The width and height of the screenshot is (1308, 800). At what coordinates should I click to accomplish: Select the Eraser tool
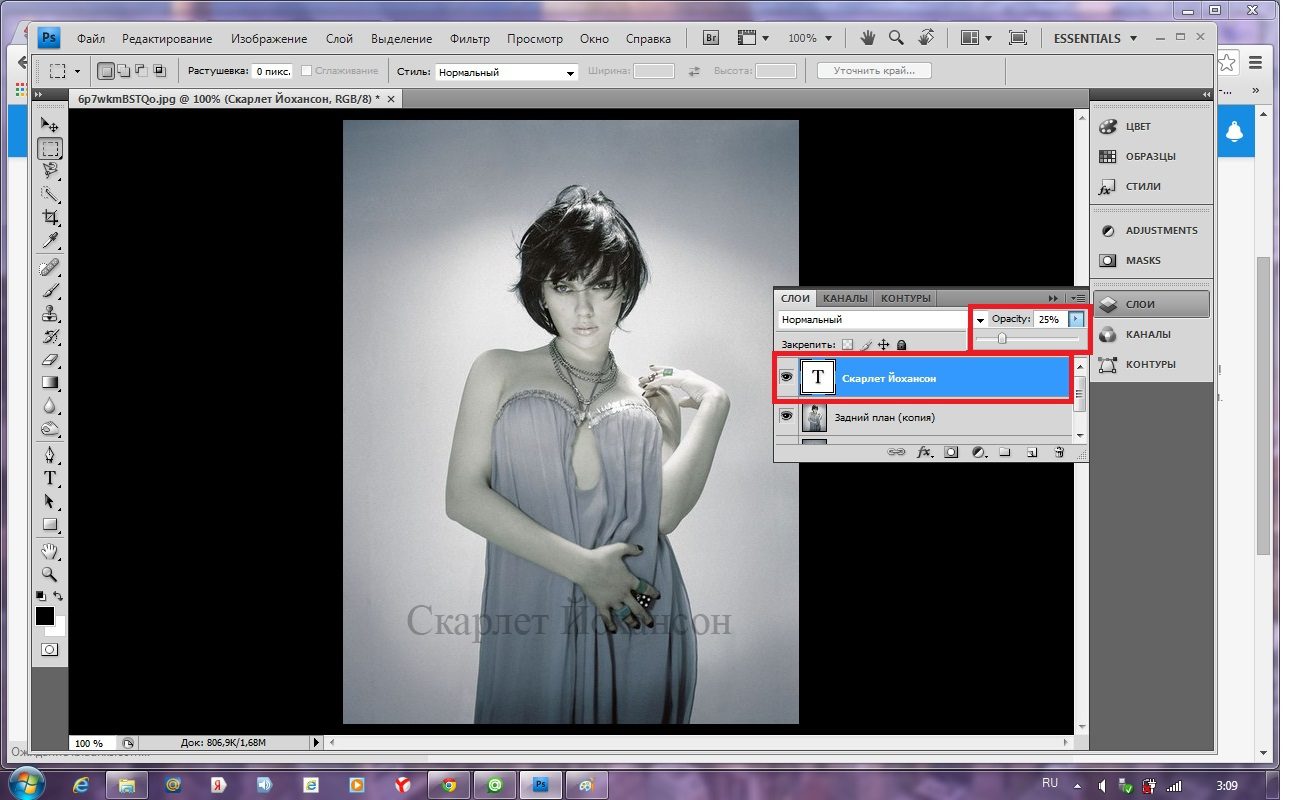[x=49, y=359]
